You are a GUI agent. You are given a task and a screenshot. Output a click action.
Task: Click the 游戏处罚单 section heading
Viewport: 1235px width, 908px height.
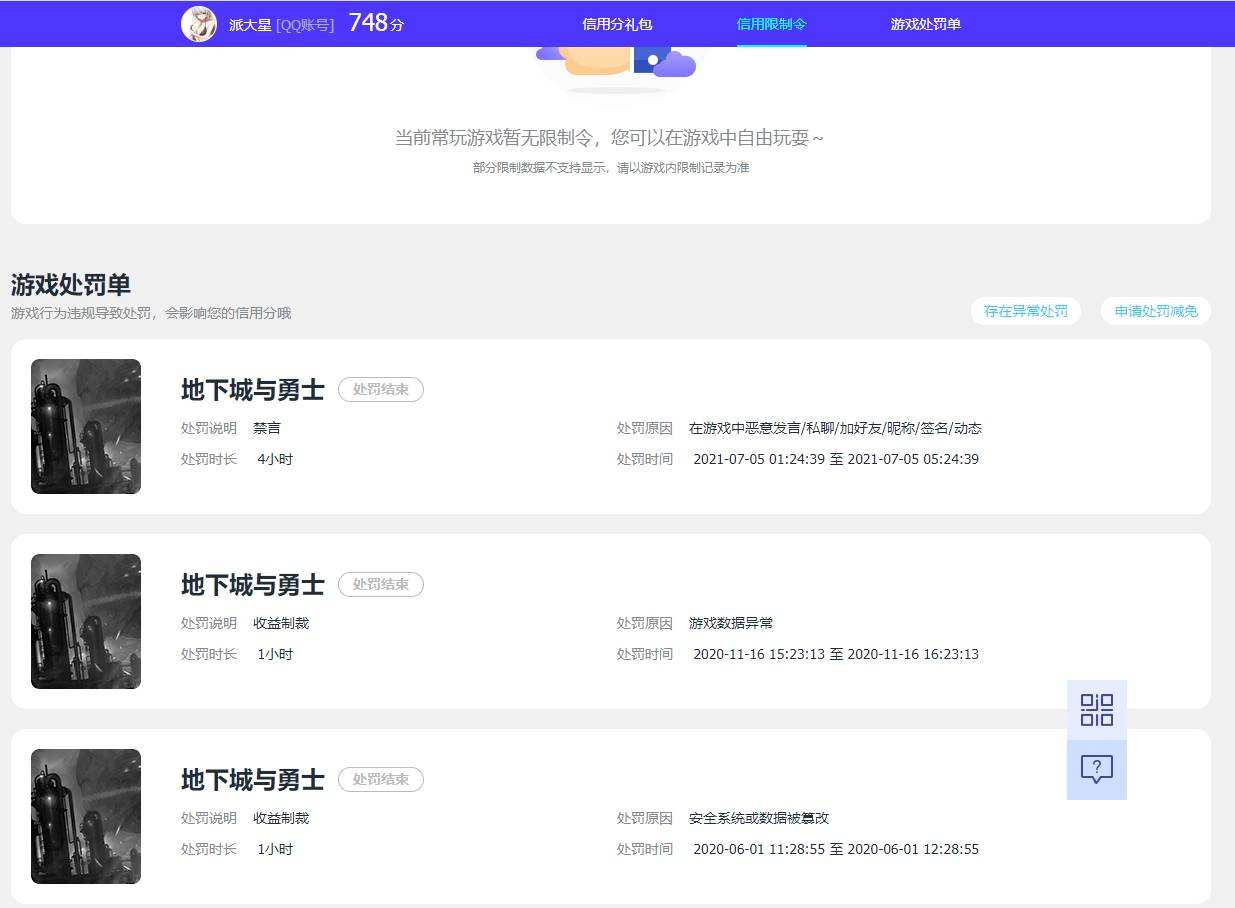[x=71, y=284]
